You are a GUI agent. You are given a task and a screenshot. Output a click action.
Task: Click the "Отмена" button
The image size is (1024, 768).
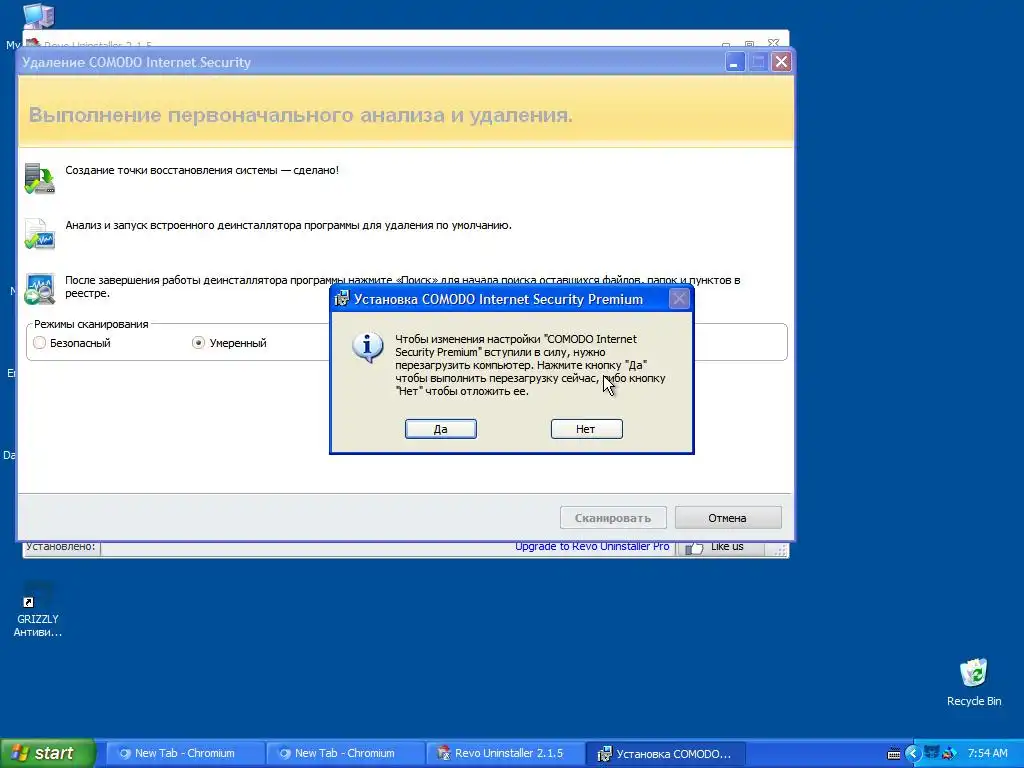[728, 518]
